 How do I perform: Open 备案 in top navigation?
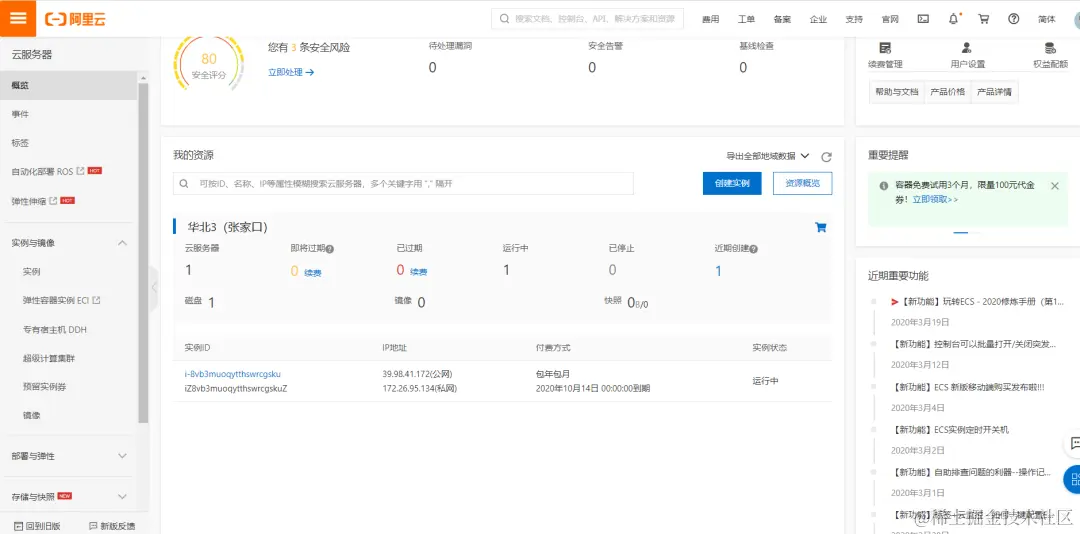(782, 19)
